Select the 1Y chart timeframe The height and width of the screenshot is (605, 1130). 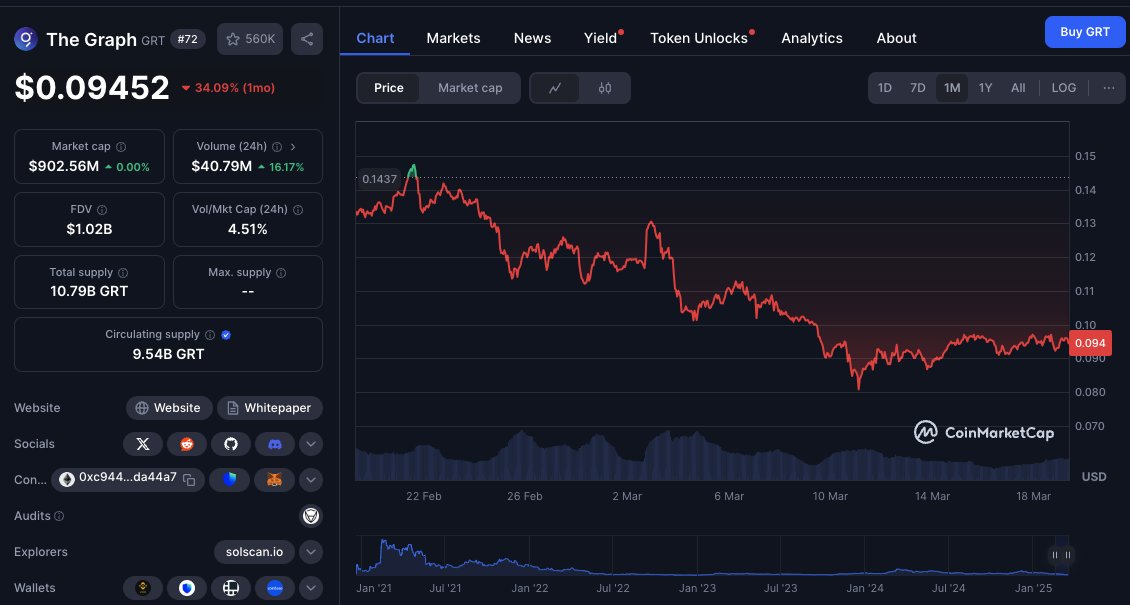[985, 88]
